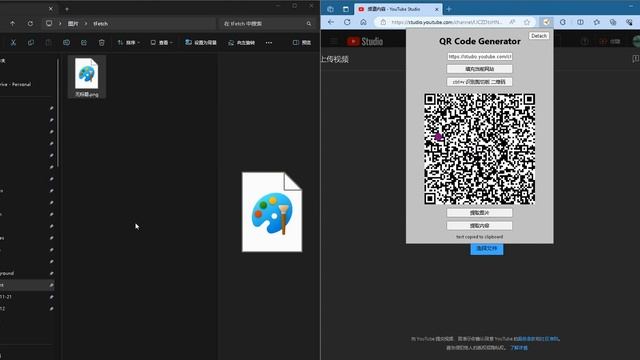Select the 无标题.png file thumbnail
The image size is (640, 360).
pos(87,77)
